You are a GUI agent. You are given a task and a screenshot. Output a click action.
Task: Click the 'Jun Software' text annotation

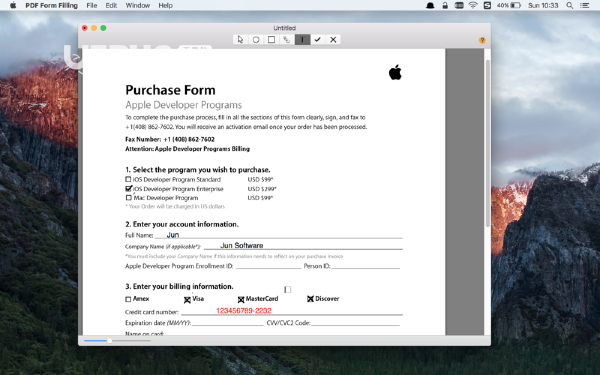pyautogui.click(x=242, y=245)
